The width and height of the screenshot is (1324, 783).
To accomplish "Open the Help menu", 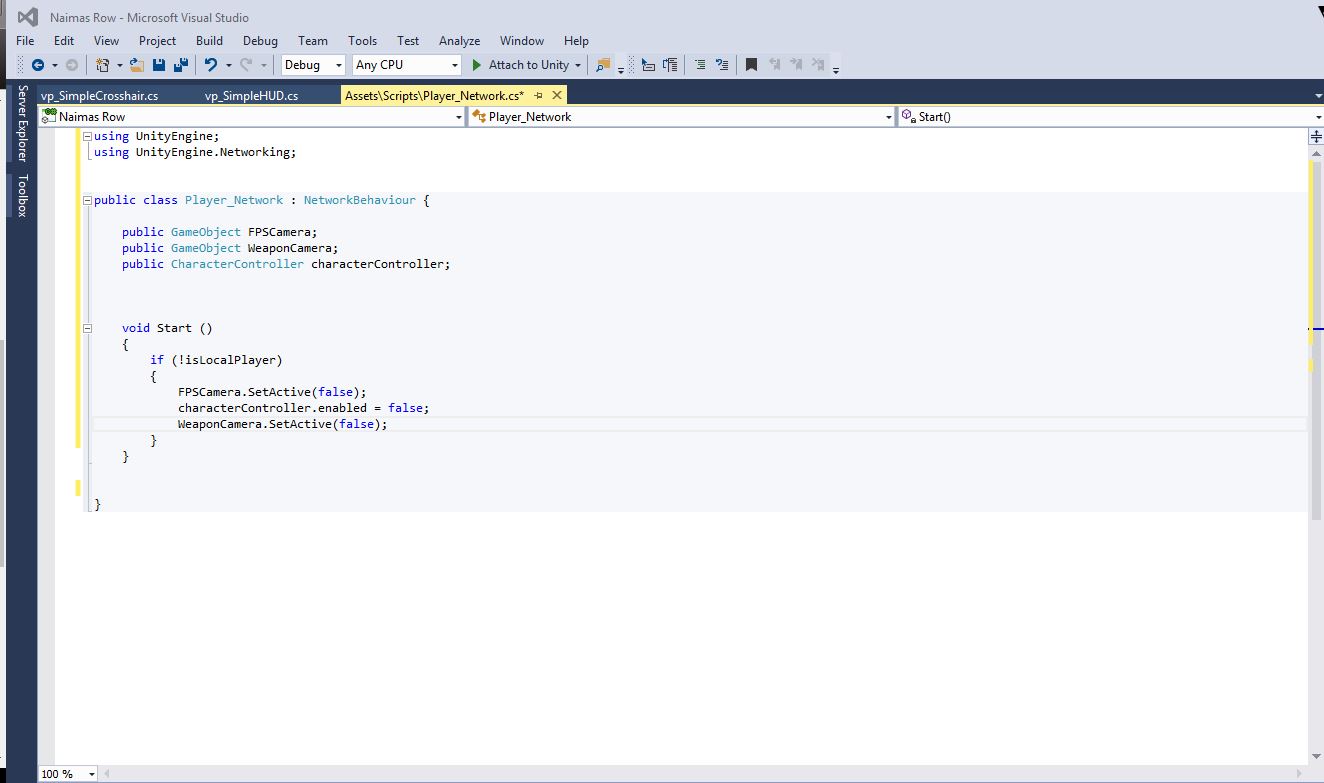I will point(576,41).
